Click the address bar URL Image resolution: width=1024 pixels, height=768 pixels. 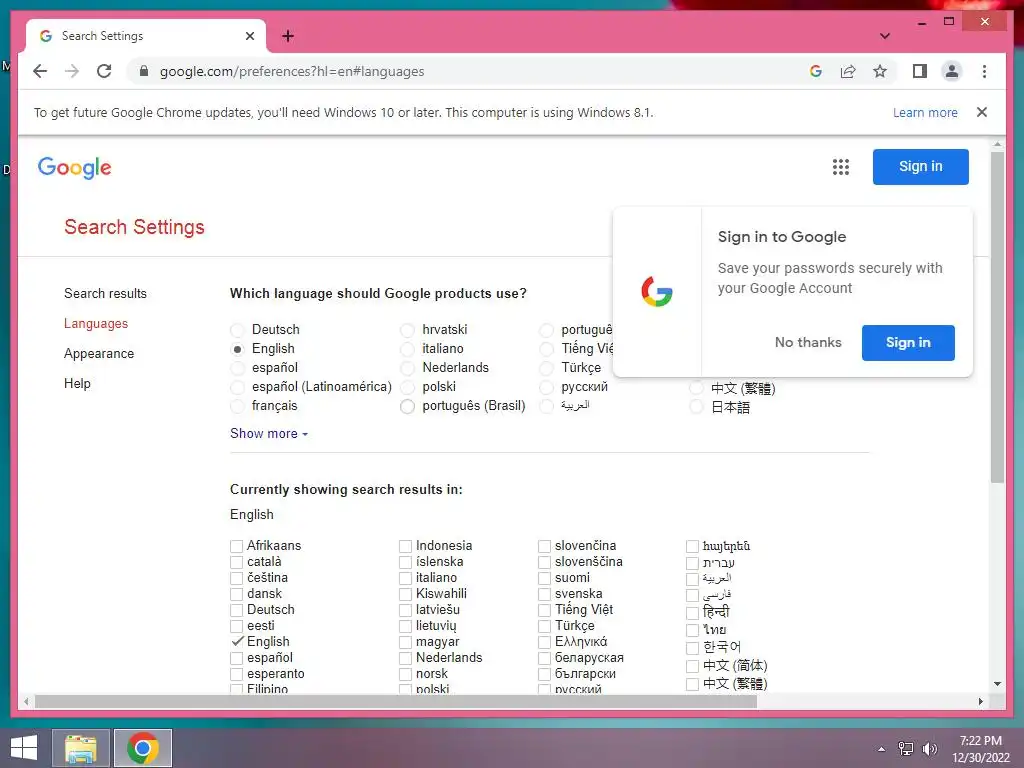(292, 71)
